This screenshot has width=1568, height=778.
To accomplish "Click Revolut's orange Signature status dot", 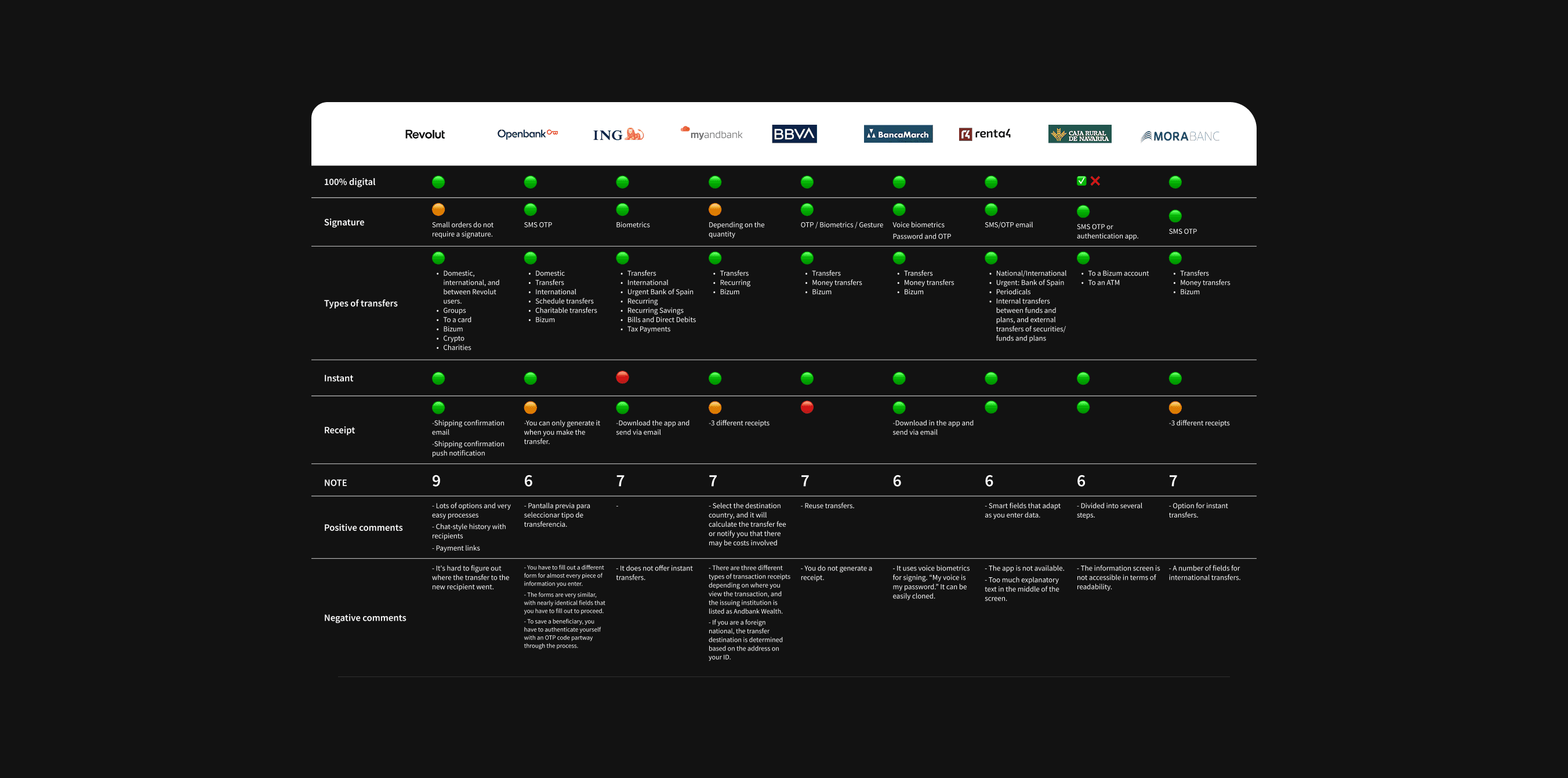I will [438, 209].
